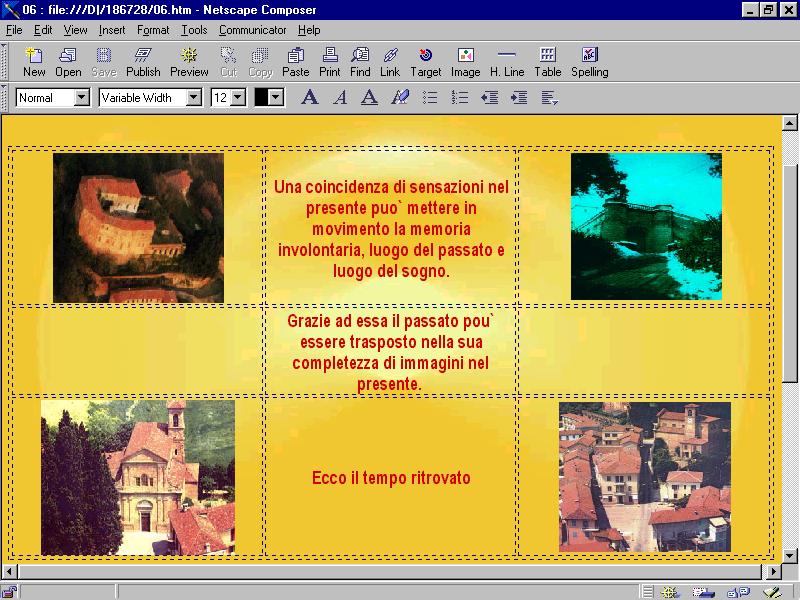
Task: Open the Communicator menu
Action: point(253,30)
